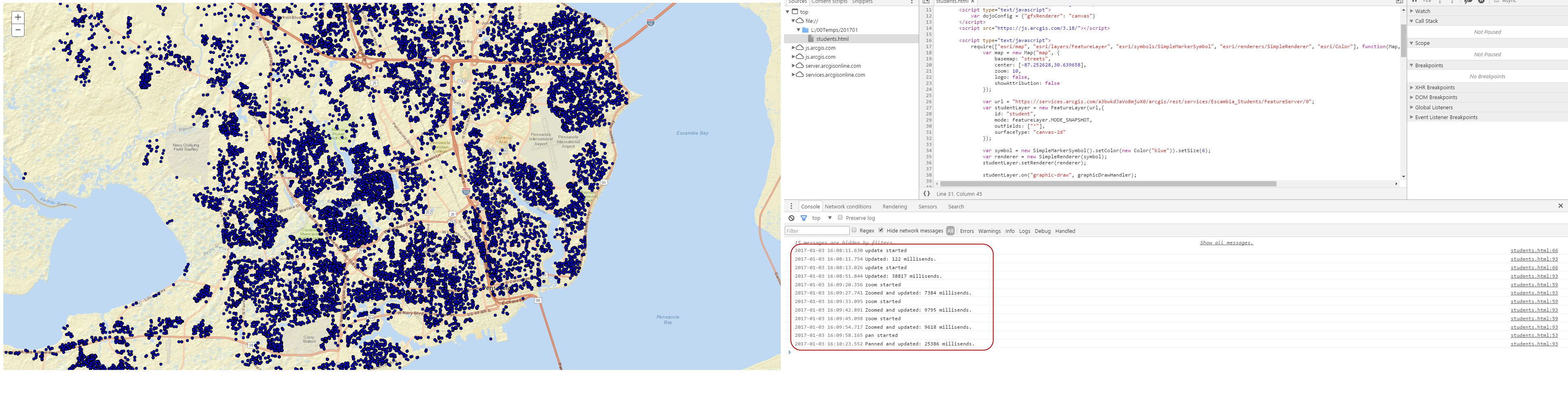Viewport: 1568px width, 394px height.
Task: Filter console by Debug
Action: pos(1043,231)
